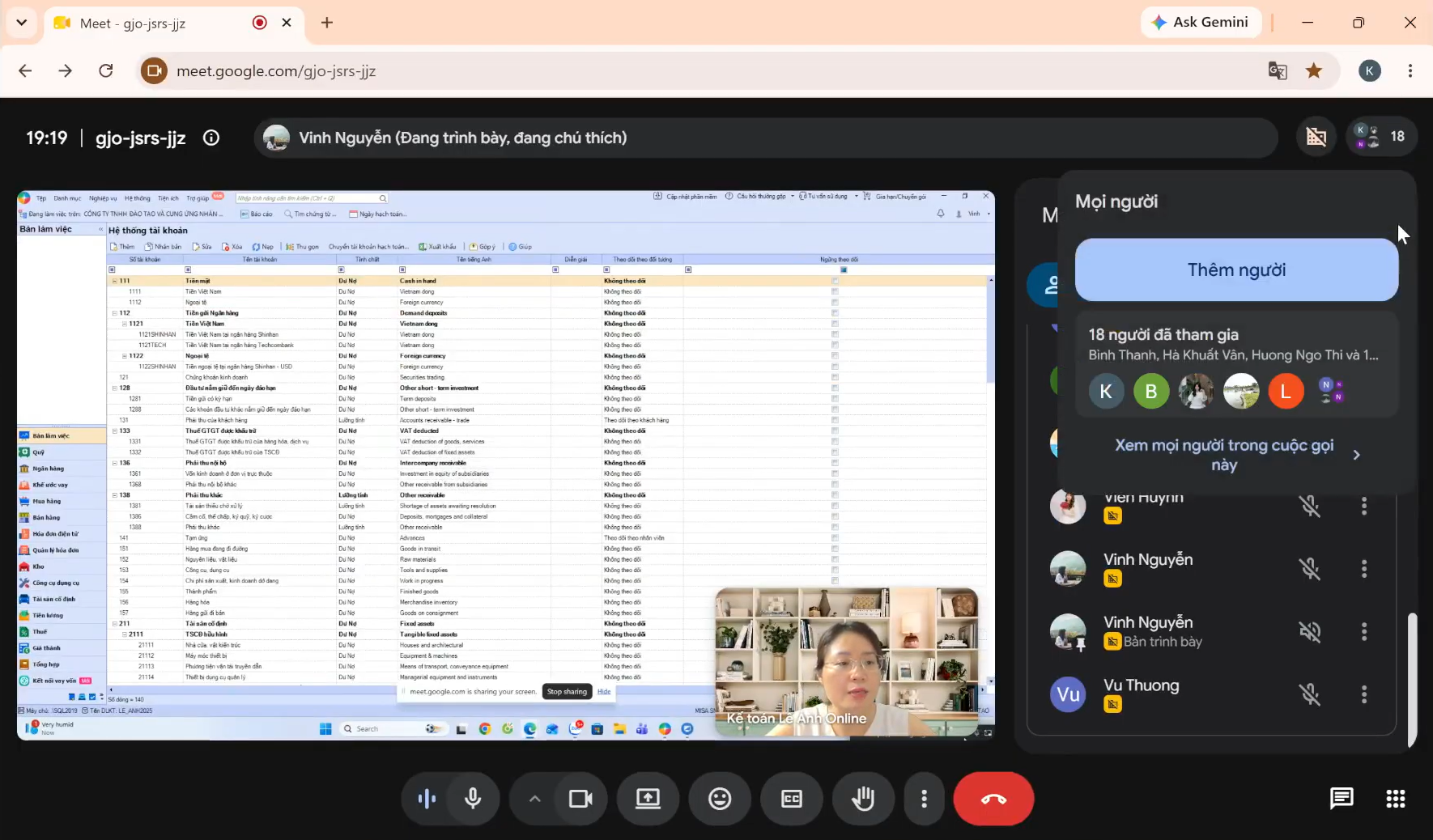The image size is (1433, 840).
Task: Click the "Stop sharing" button
Action: (567, 692)
